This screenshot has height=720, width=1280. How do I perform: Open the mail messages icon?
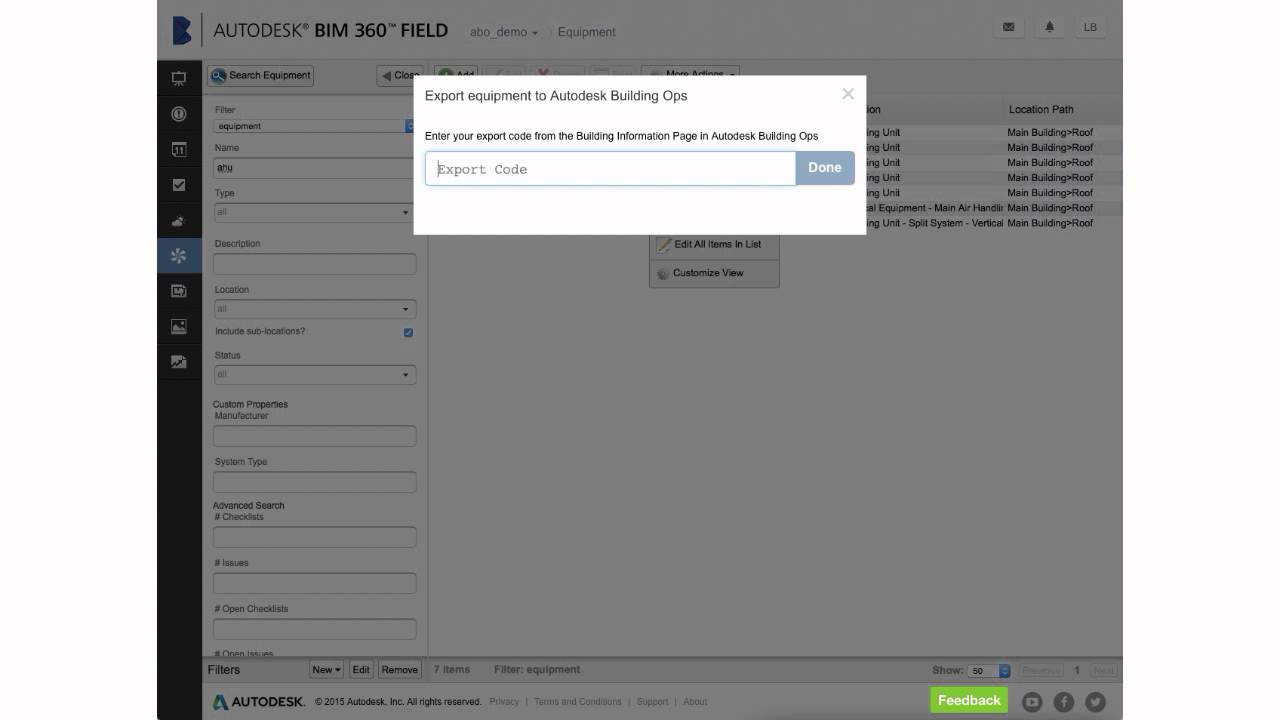click(x=1008, y=28)
